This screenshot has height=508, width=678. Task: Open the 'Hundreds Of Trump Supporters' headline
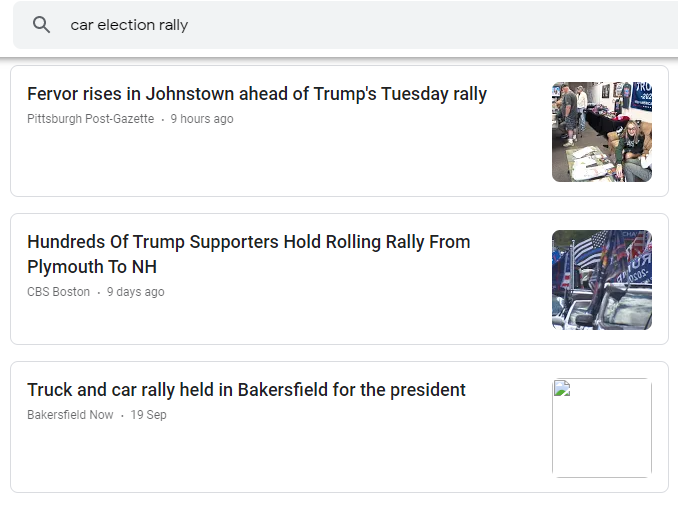coord(248,242)
